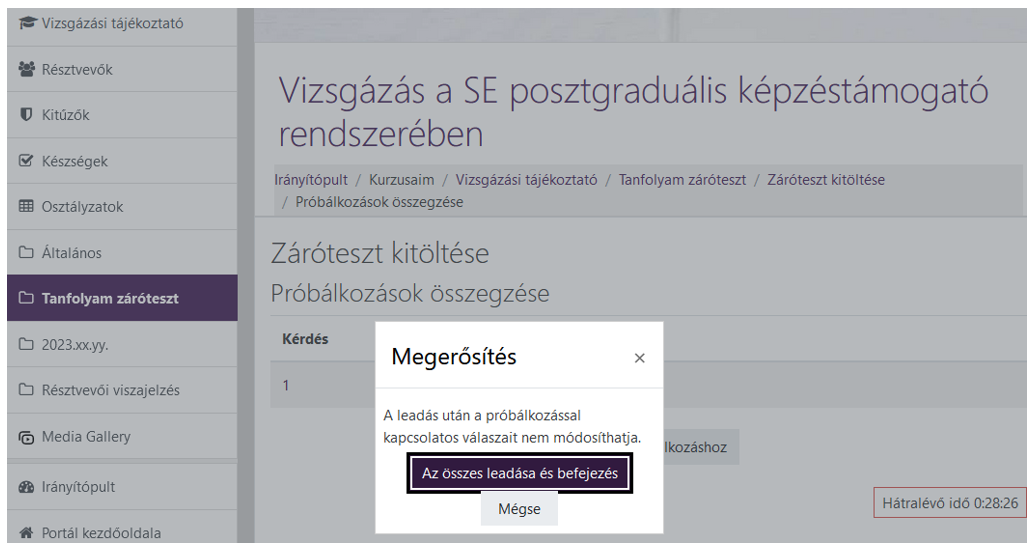Navigate to Záróteszt kitöltése breadcrumb link

pyautogui.click(x=825, y=180)
